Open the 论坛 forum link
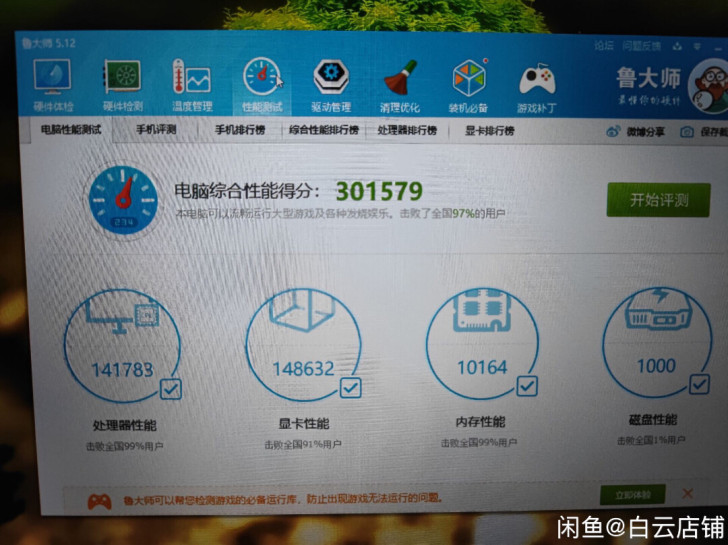This screenshot has height=545, width=728. point(604,45)
